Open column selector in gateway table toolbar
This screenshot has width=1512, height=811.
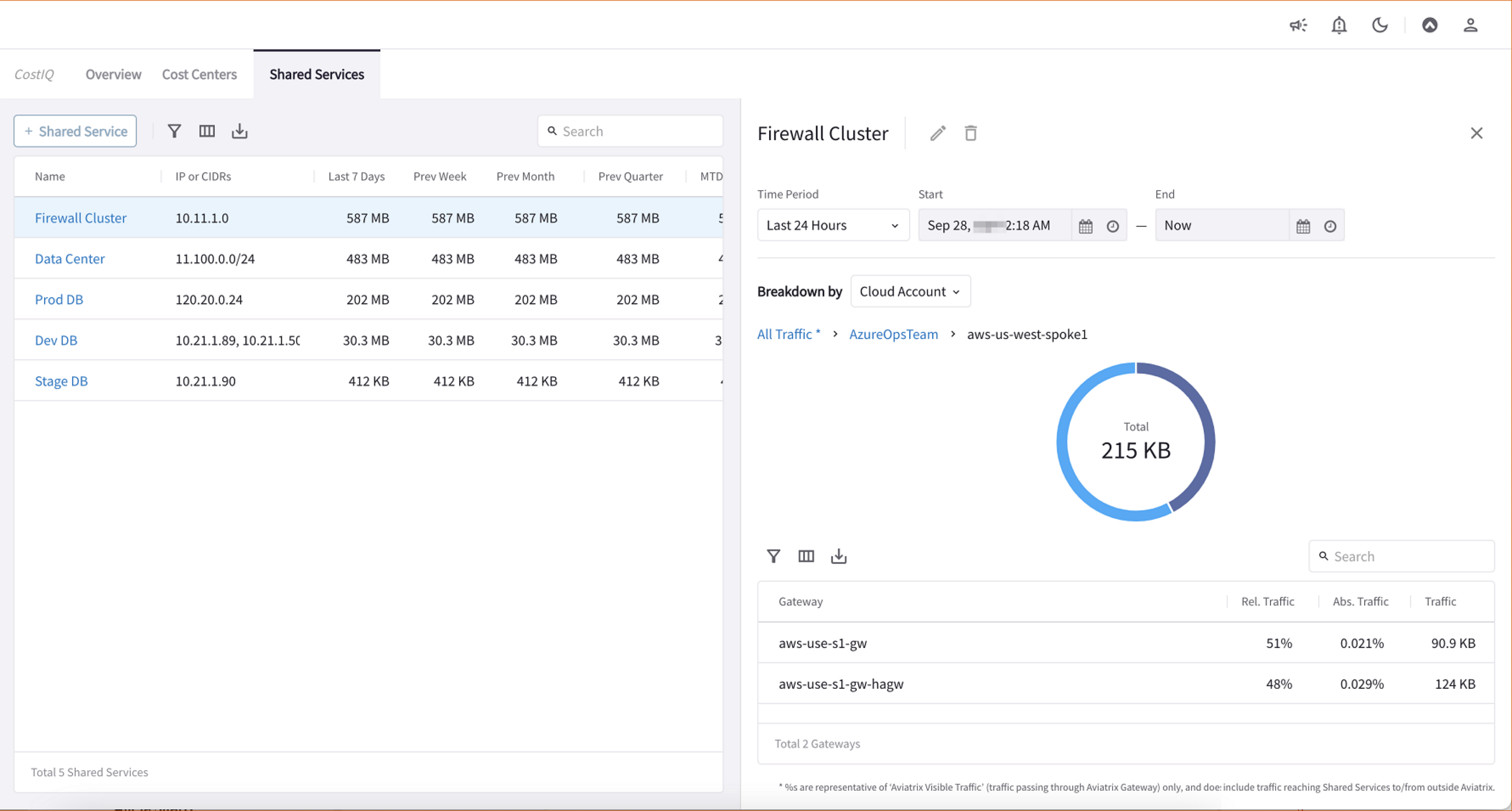click(806, 556)
